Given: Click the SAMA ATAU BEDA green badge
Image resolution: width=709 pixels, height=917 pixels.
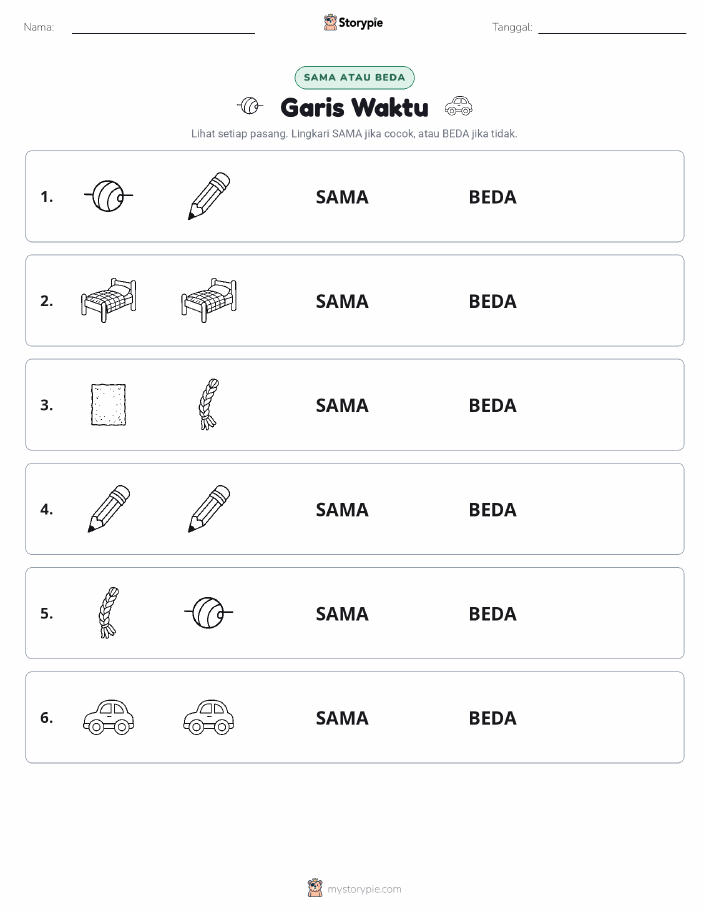Looking at the screenshot, I should (354, 77).
